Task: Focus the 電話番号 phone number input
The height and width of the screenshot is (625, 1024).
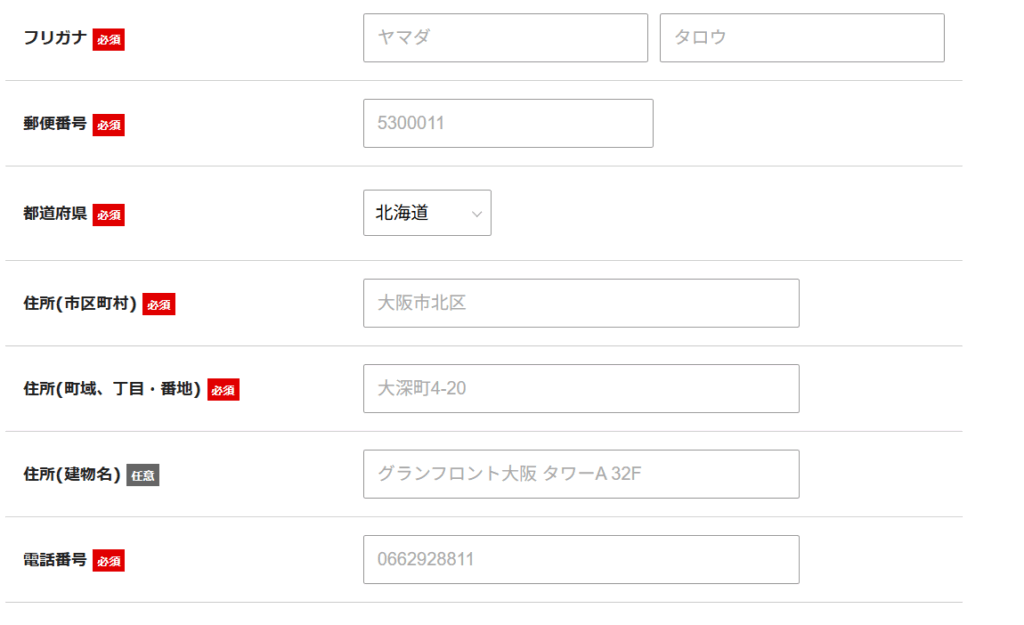Action: coord(581,560)
